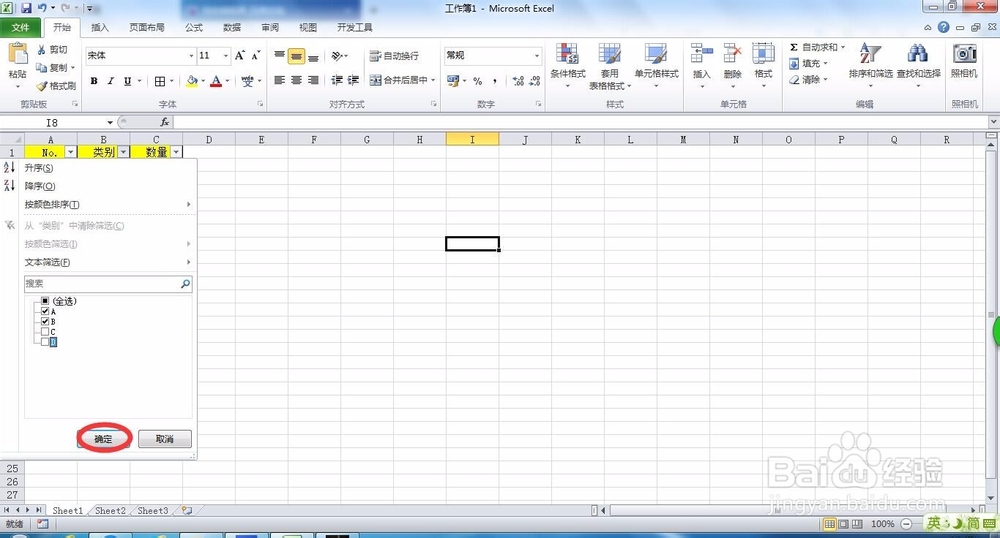Switch to the 公式 ribbon tab
This screenshot has height=538, width=1000.
[194, 27]
